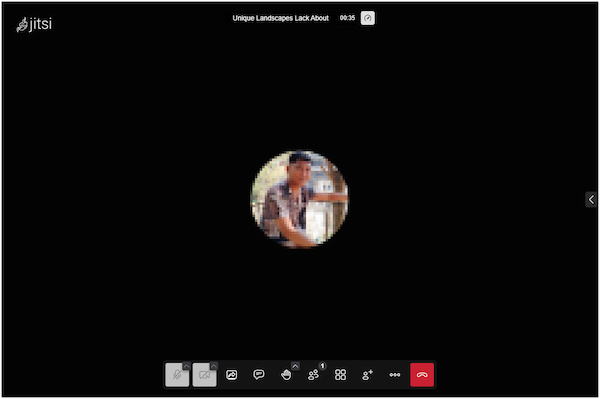Click the 00:35 meeting timer
The width and height of the screenshot is (600, 399).
tap(347, 18)
